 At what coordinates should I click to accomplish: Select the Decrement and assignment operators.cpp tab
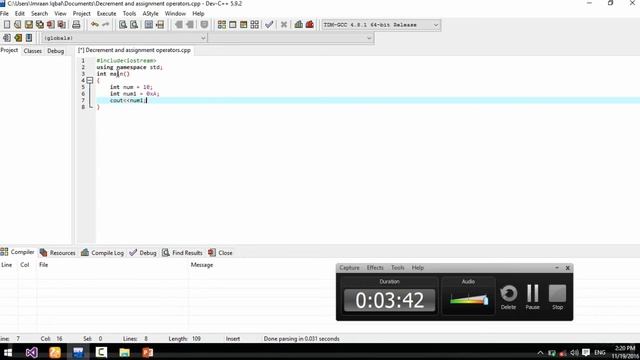tap(134, 50)
